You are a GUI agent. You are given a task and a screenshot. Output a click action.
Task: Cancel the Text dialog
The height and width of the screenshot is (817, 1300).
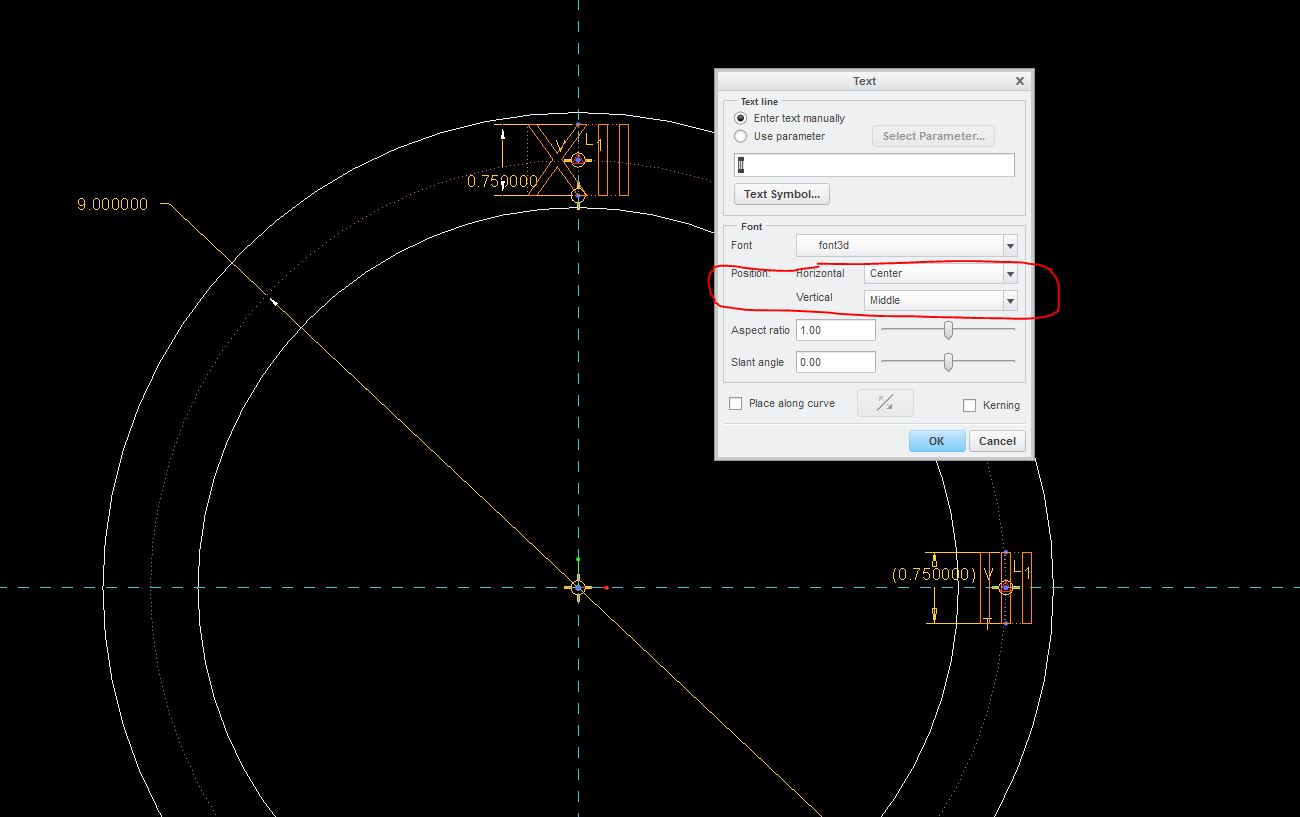997,441
